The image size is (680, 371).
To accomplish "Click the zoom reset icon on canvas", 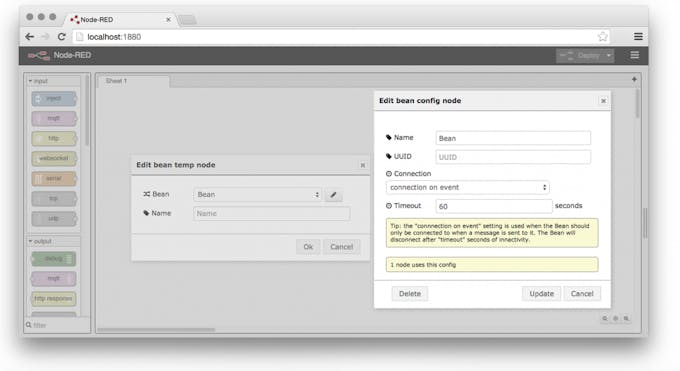I will click(615, 318).
